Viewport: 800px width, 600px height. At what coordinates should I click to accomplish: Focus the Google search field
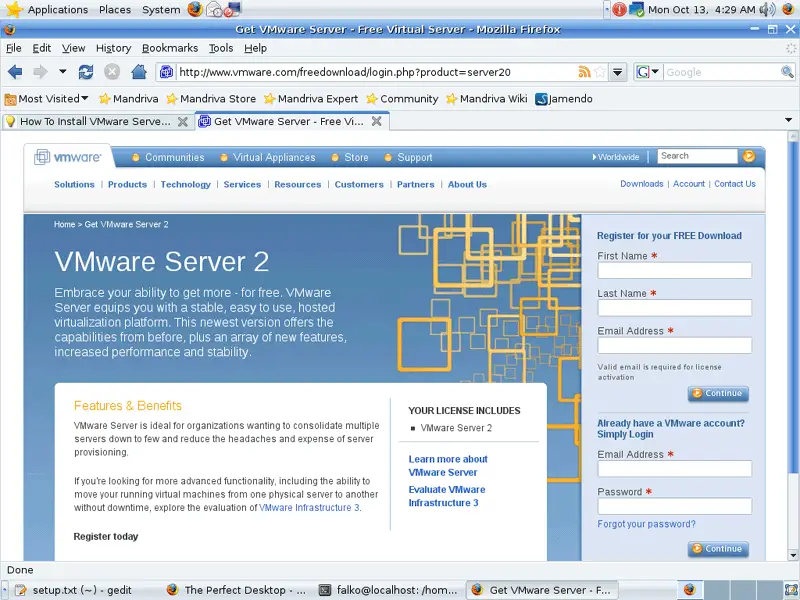pos(722,72)
